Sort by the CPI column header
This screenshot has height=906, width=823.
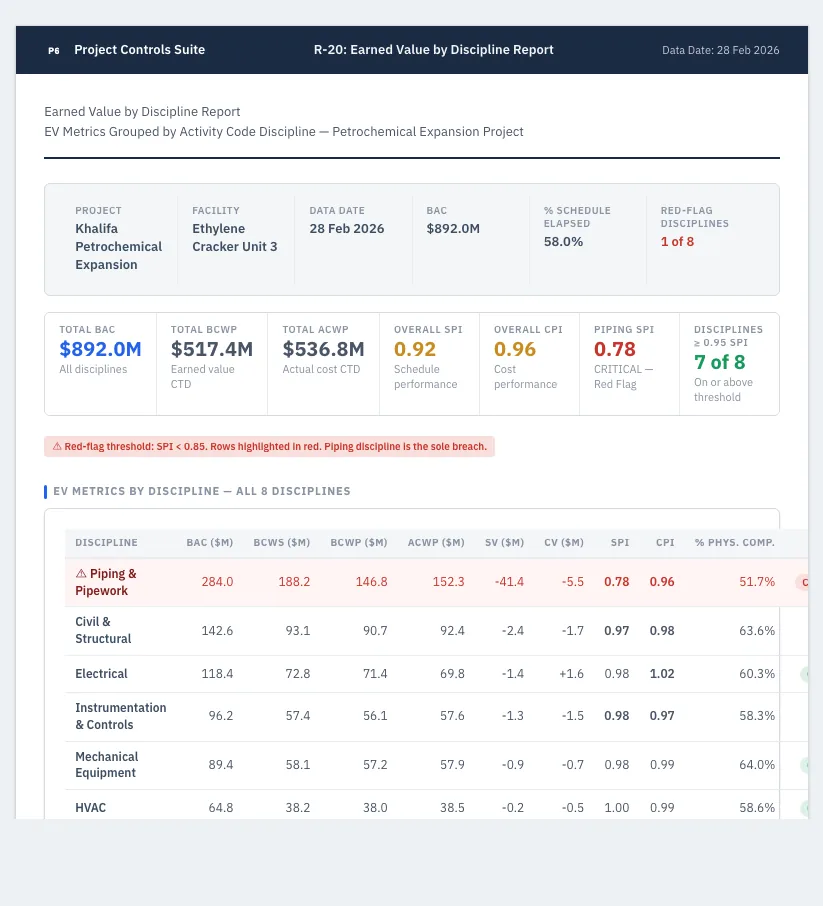pos(665,543)
